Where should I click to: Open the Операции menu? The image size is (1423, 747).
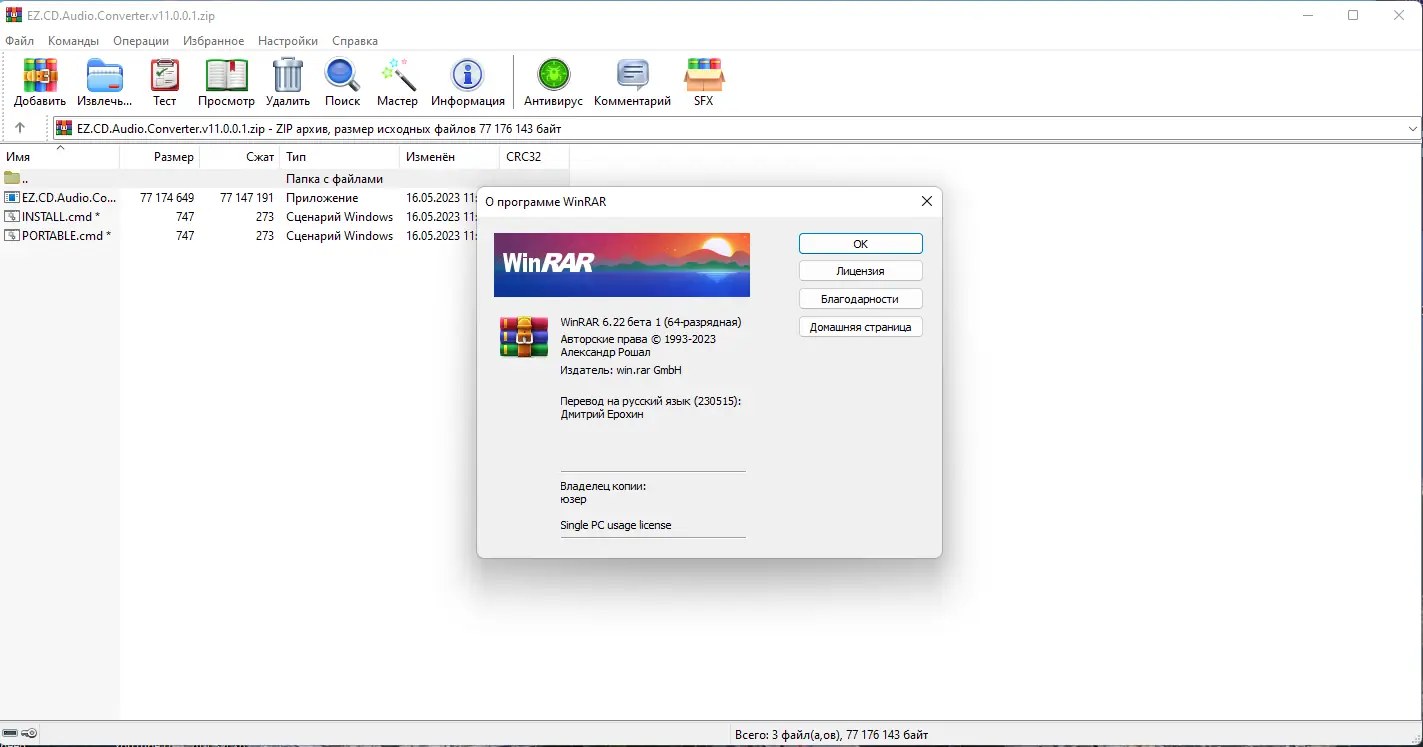pos(141,41)
